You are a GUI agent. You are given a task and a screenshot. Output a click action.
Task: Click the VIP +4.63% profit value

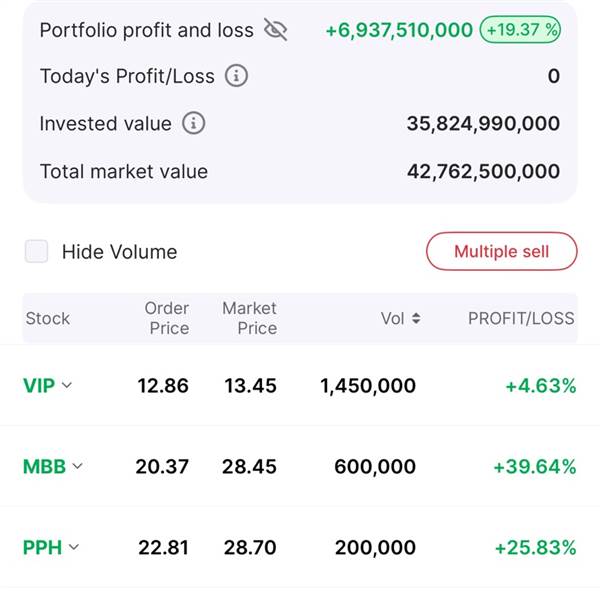tap(541, 386)
